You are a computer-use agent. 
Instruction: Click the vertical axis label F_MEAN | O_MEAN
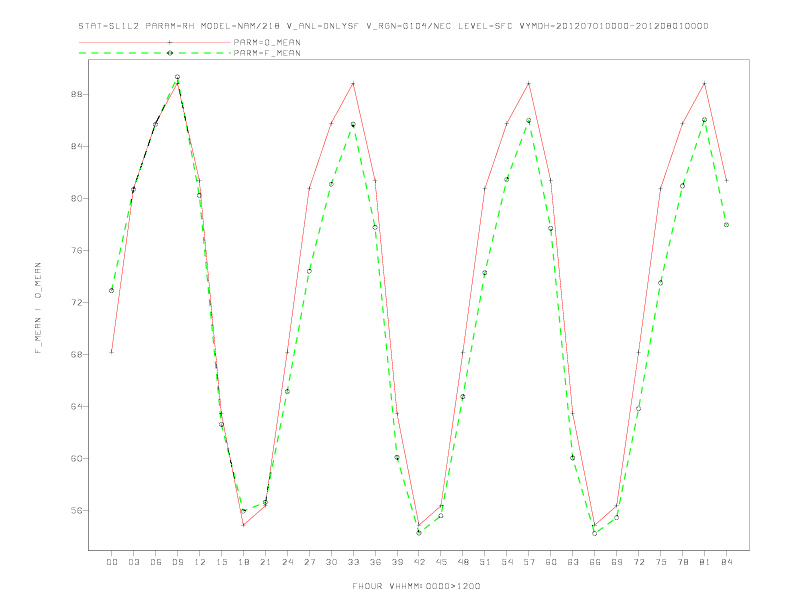[x=38, y=308]
